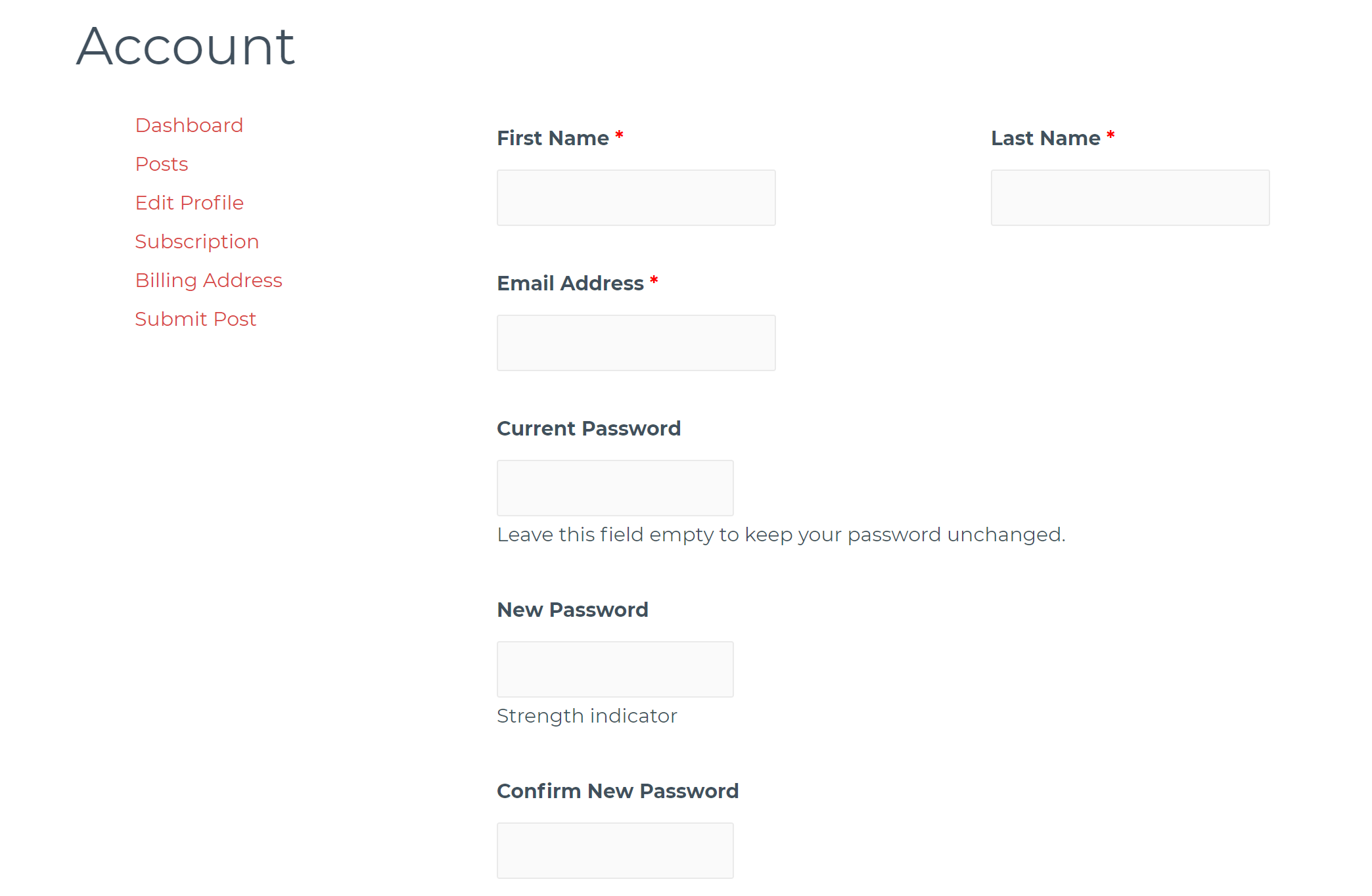The height and width of the screenshot is (896, 1372).
Task: Select the Edit Profile menu item
Action: click(188, 202)
